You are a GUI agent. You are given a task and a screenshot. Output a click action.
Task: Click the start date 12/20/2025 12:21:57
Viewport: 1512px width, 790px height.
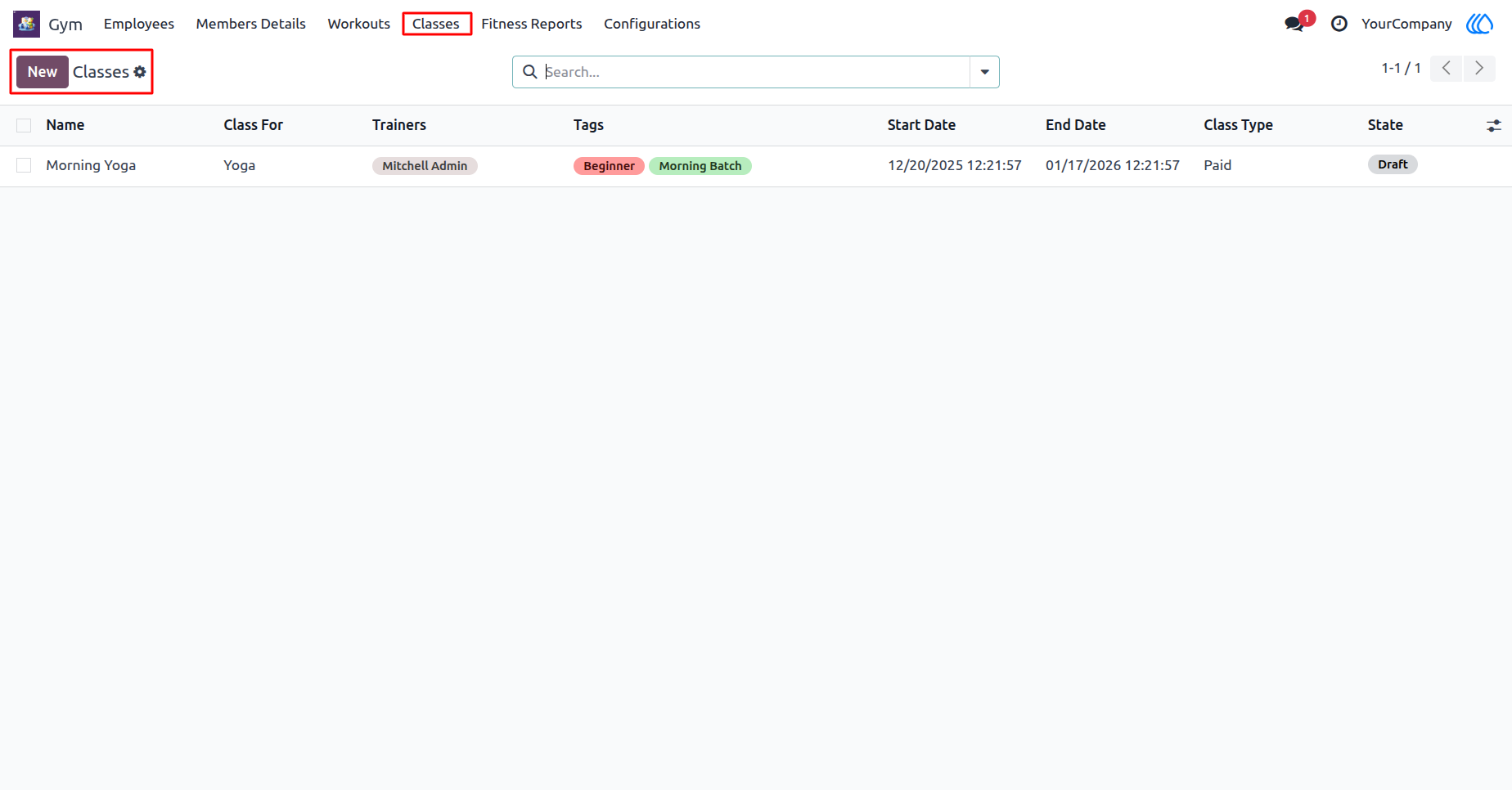(x=955, y=165)
